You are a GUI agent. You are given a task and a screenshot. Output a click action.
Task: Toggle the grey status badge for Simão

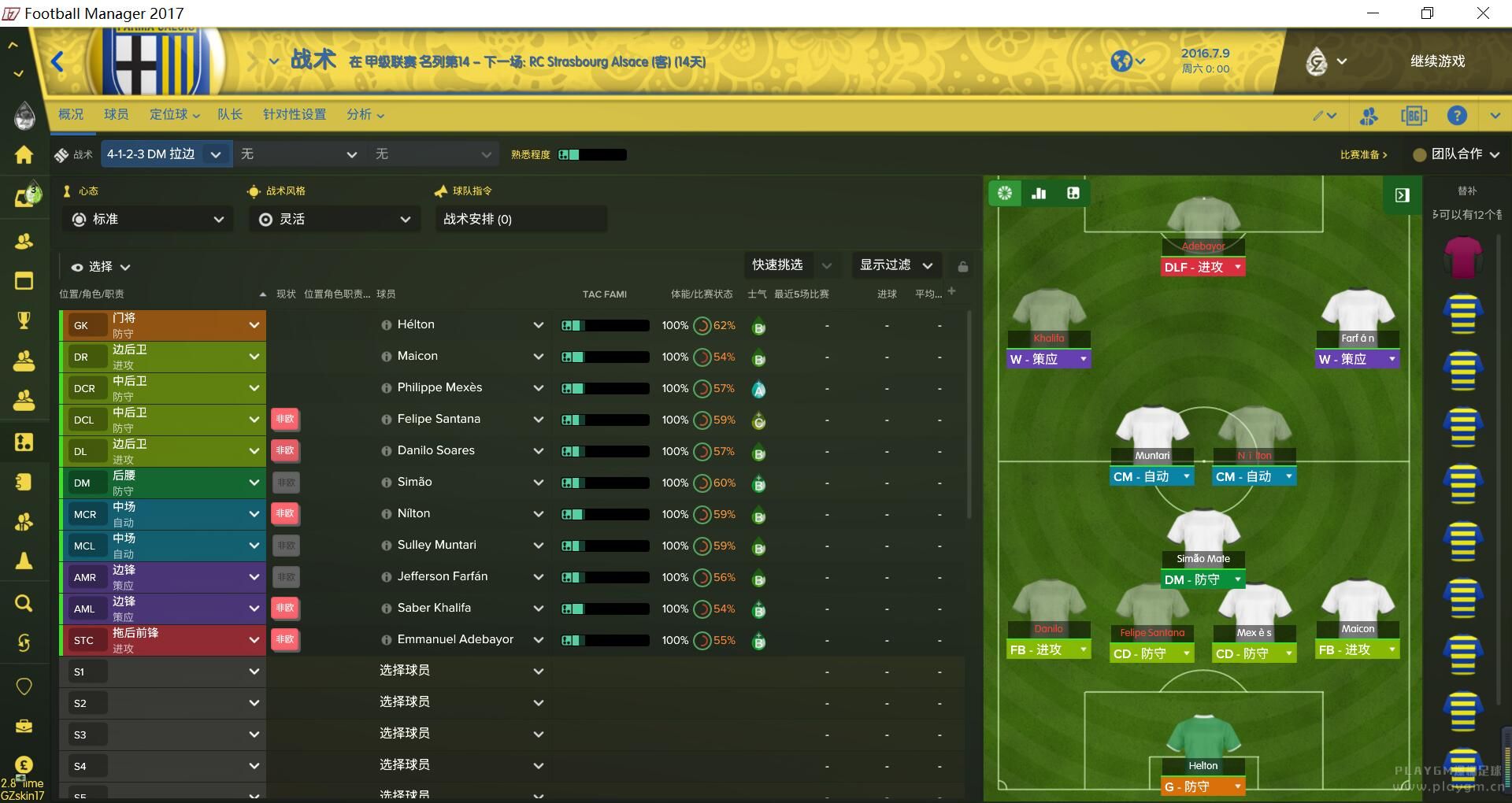pyautogui.click(x=285, y=482)
